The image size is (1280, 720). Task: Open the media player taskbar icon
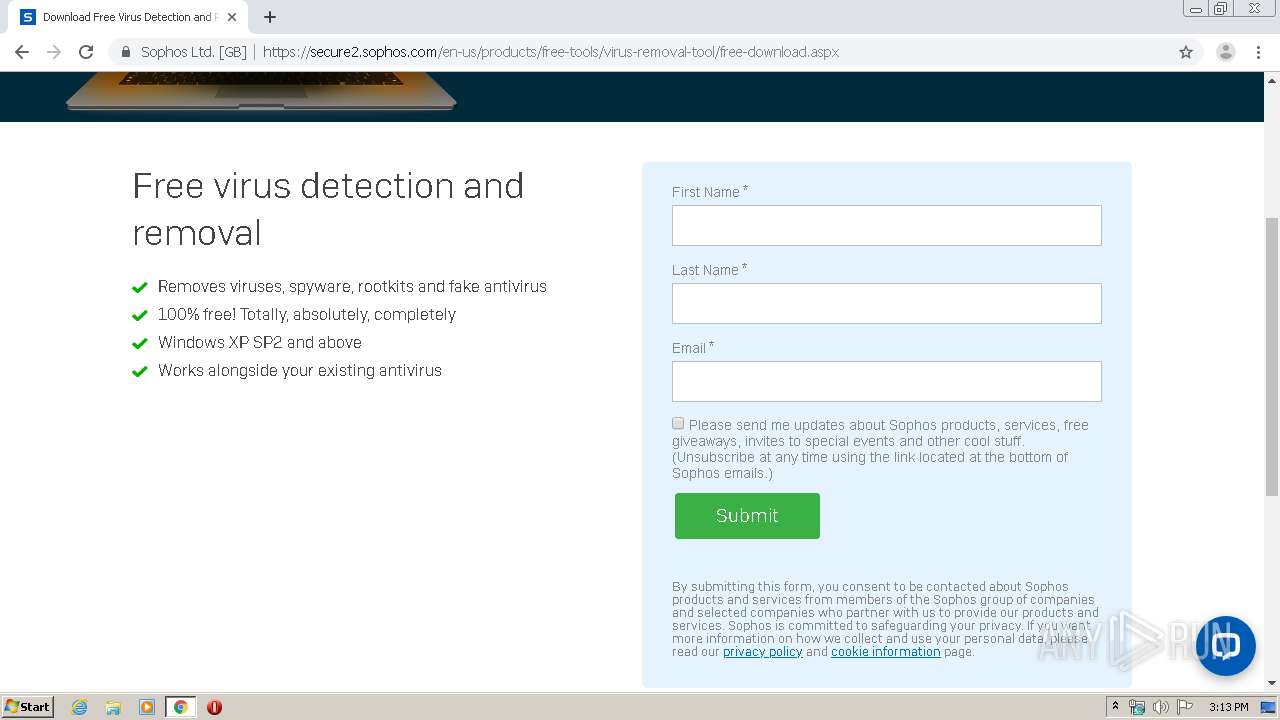pos(147,707)
